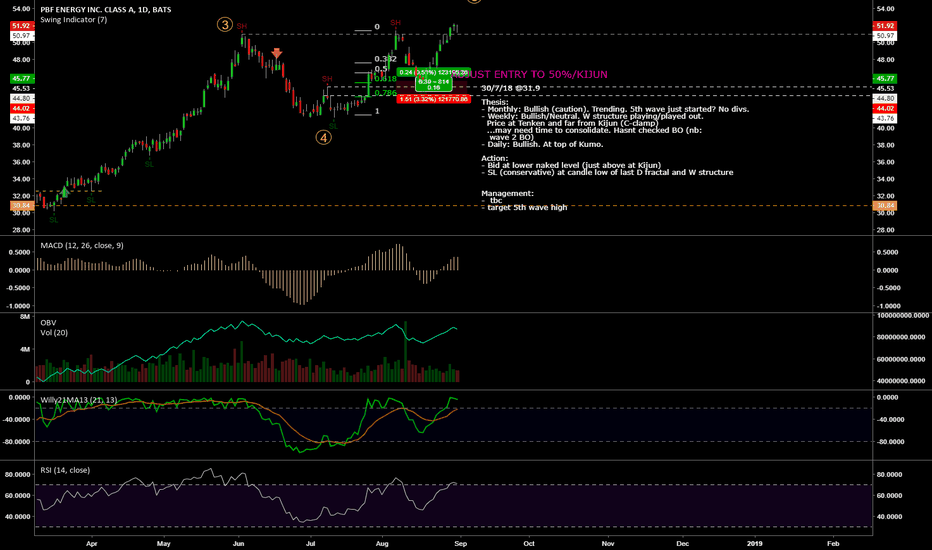Image resolution: width=932 pixels, height=550 pixels.
Task: Click the Jun label on the time axis
Action: 238,543
